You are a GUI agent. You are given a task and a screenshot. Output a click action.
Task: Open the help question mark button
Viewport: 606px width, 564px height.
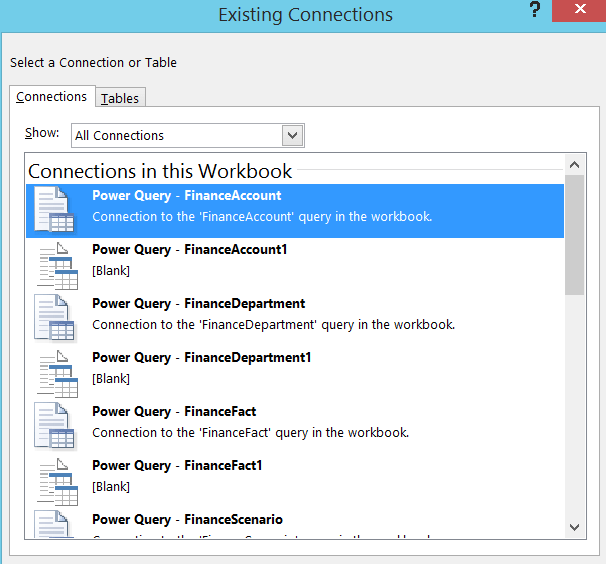535,11
